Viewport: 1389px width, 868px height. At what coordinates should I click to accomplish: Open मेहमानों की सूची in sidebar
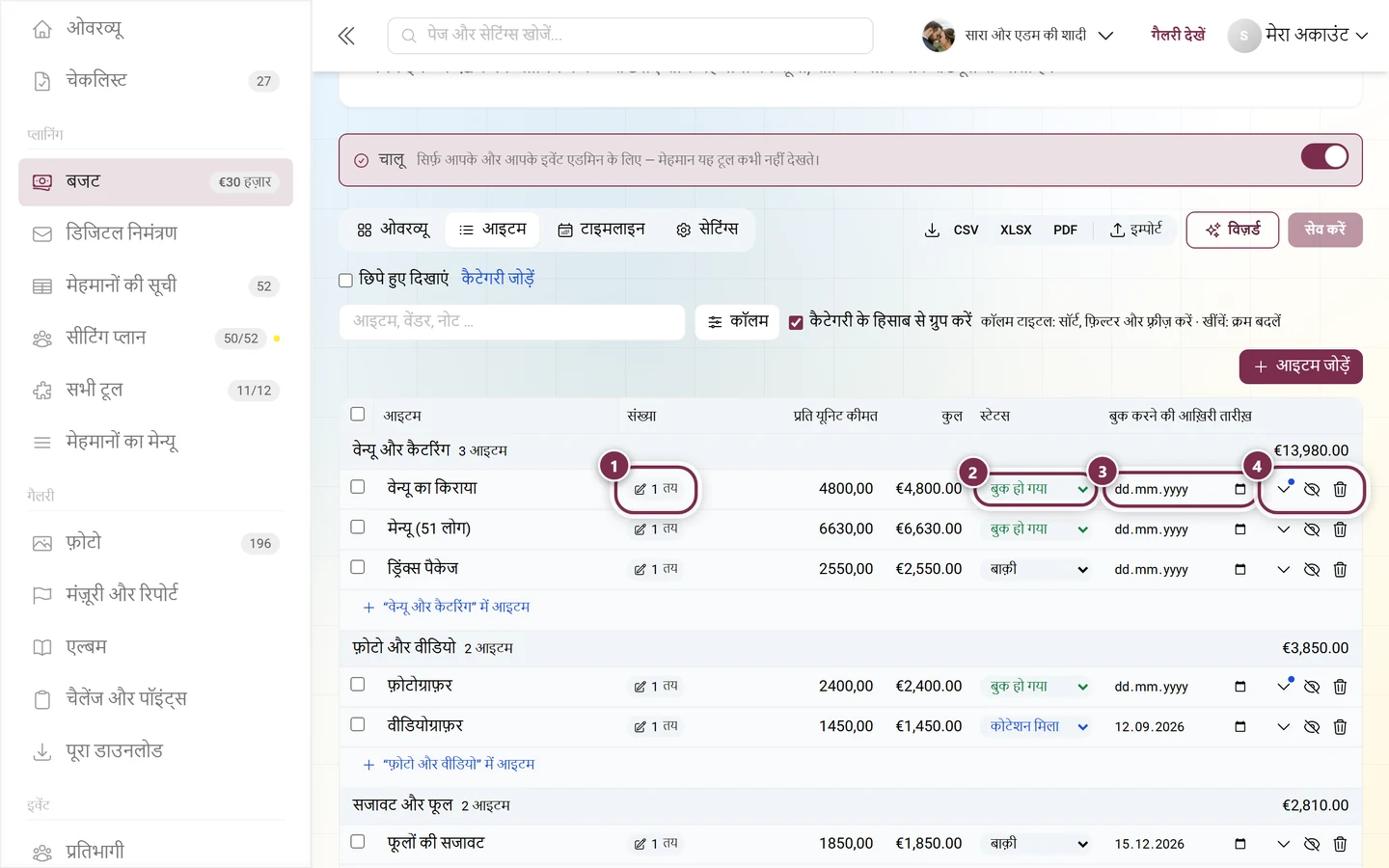pos(155,285)
